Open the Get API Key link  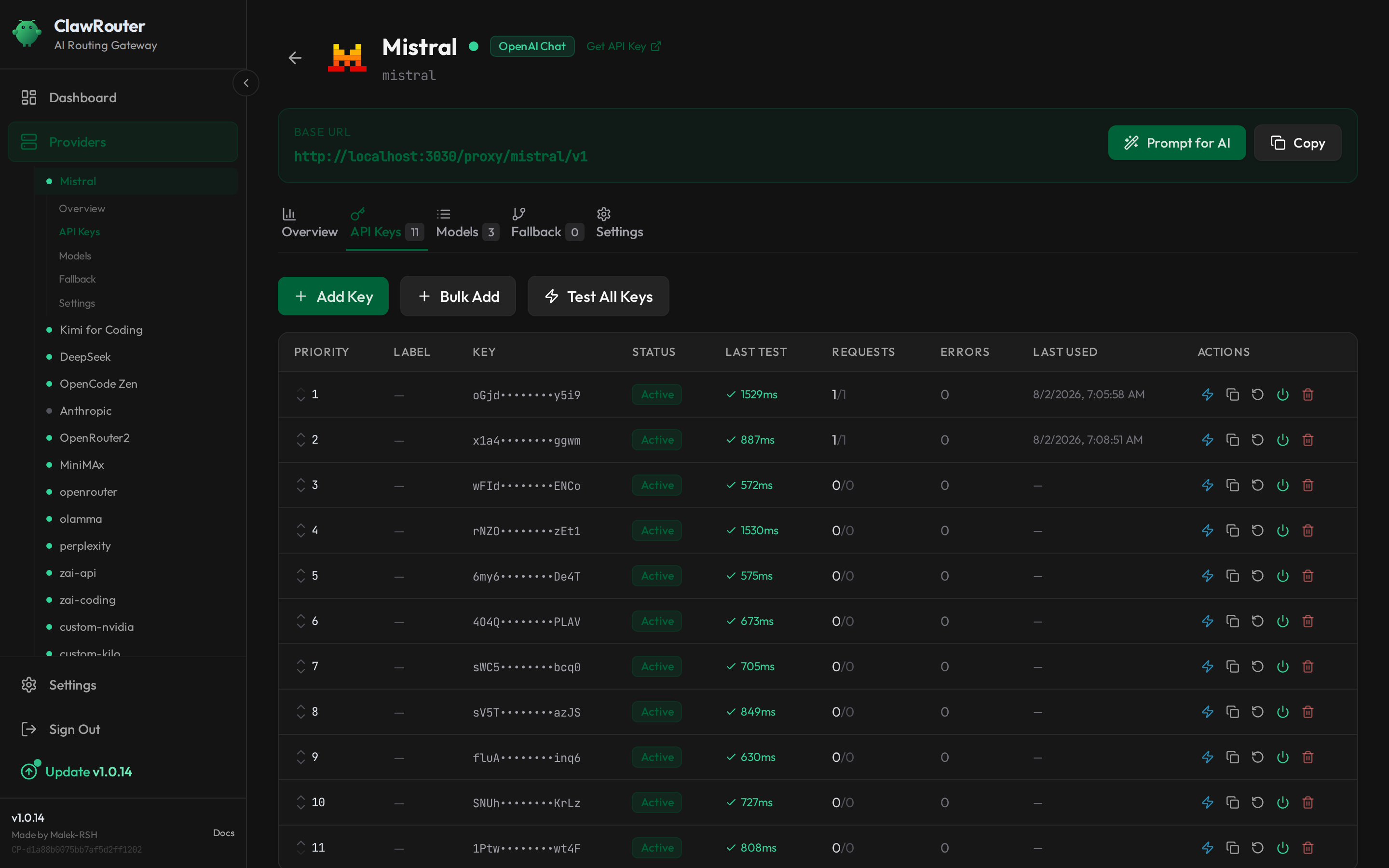[x=623, y=46]
